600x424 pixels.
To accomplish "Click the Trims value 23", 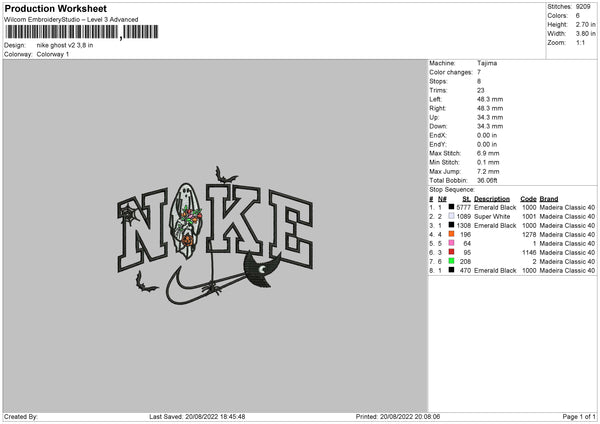I will tap(481, 90).
